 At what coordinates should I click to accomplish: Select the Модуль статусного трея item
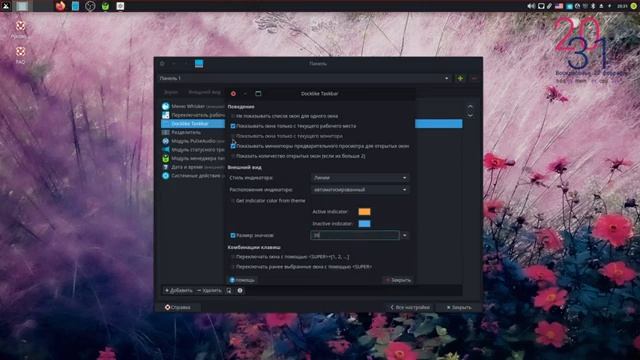[193, 150]
